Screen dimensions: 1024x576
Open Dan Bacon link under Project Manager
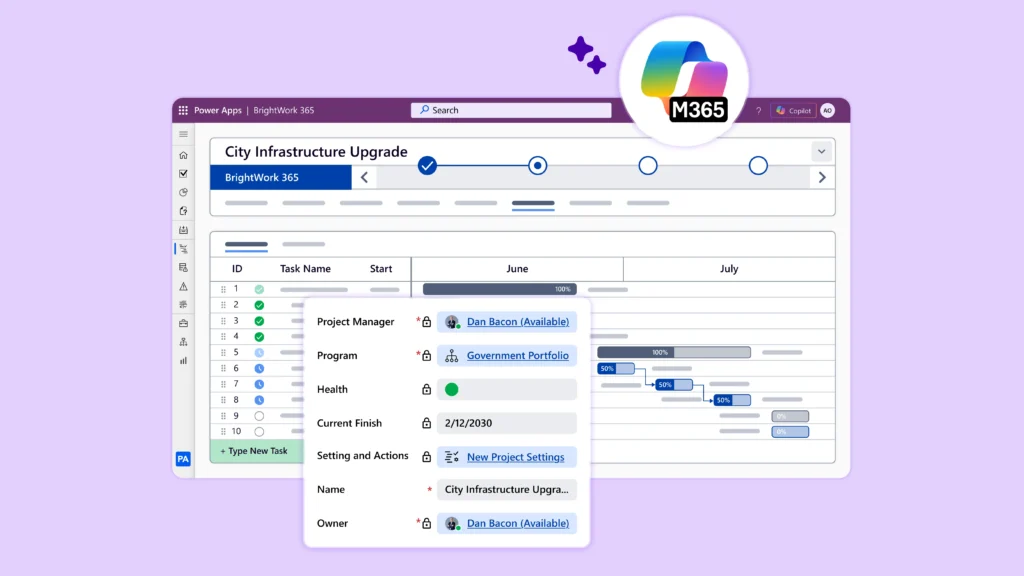[x=518, y=322]
